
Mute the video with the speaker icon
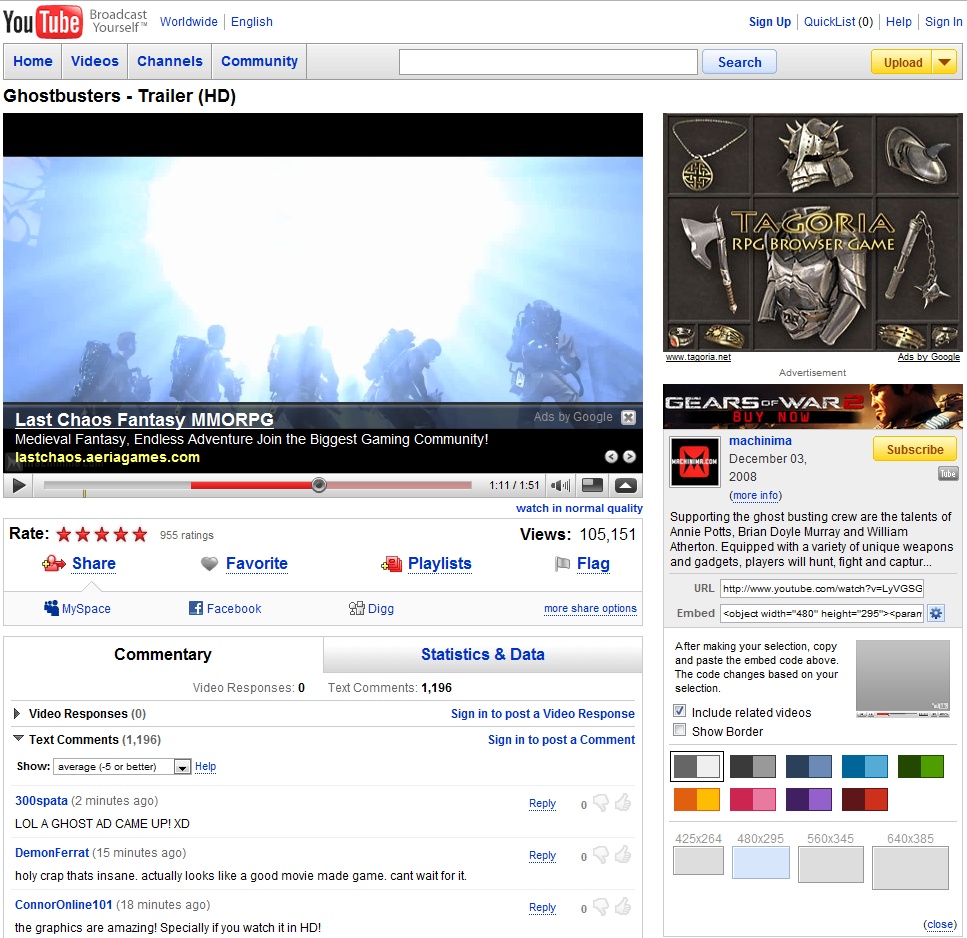pyautogui.click(x=560, y=485)
